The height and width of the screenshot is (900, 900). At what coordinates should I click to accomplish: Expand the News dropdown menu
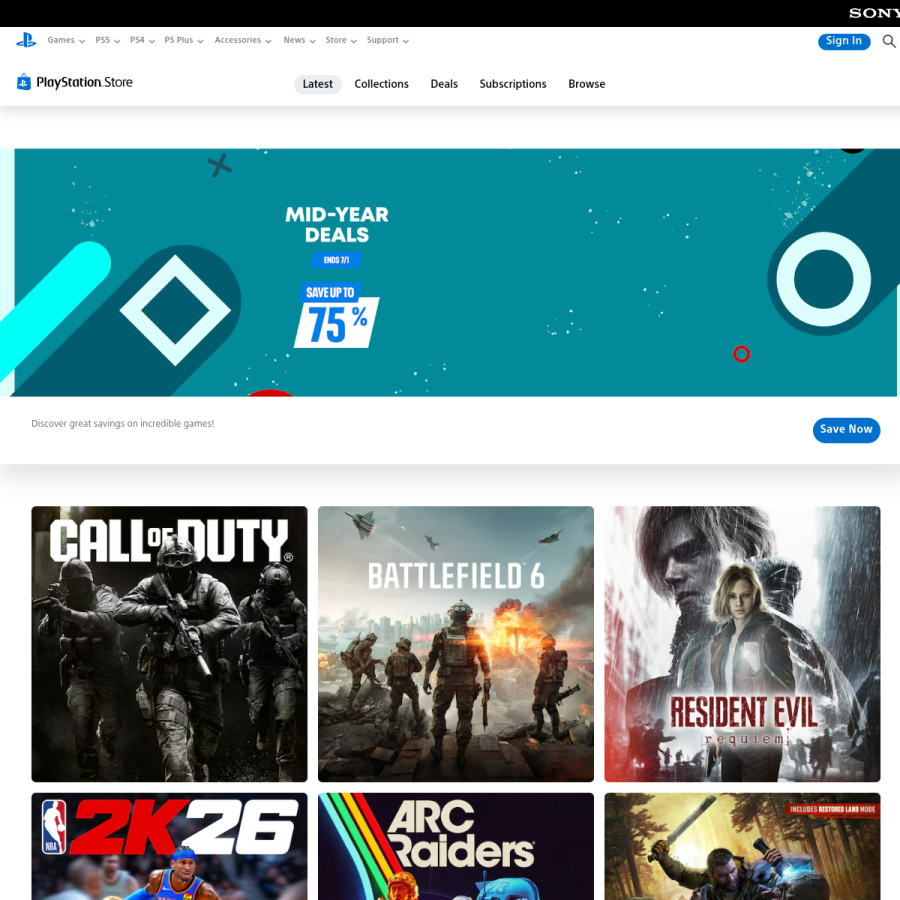pos(299,40)
